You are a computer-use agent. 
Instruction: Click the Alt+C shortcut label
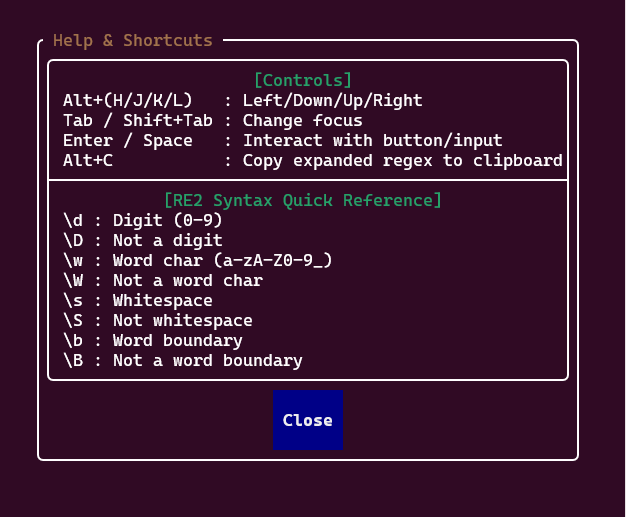pos(88,161)
